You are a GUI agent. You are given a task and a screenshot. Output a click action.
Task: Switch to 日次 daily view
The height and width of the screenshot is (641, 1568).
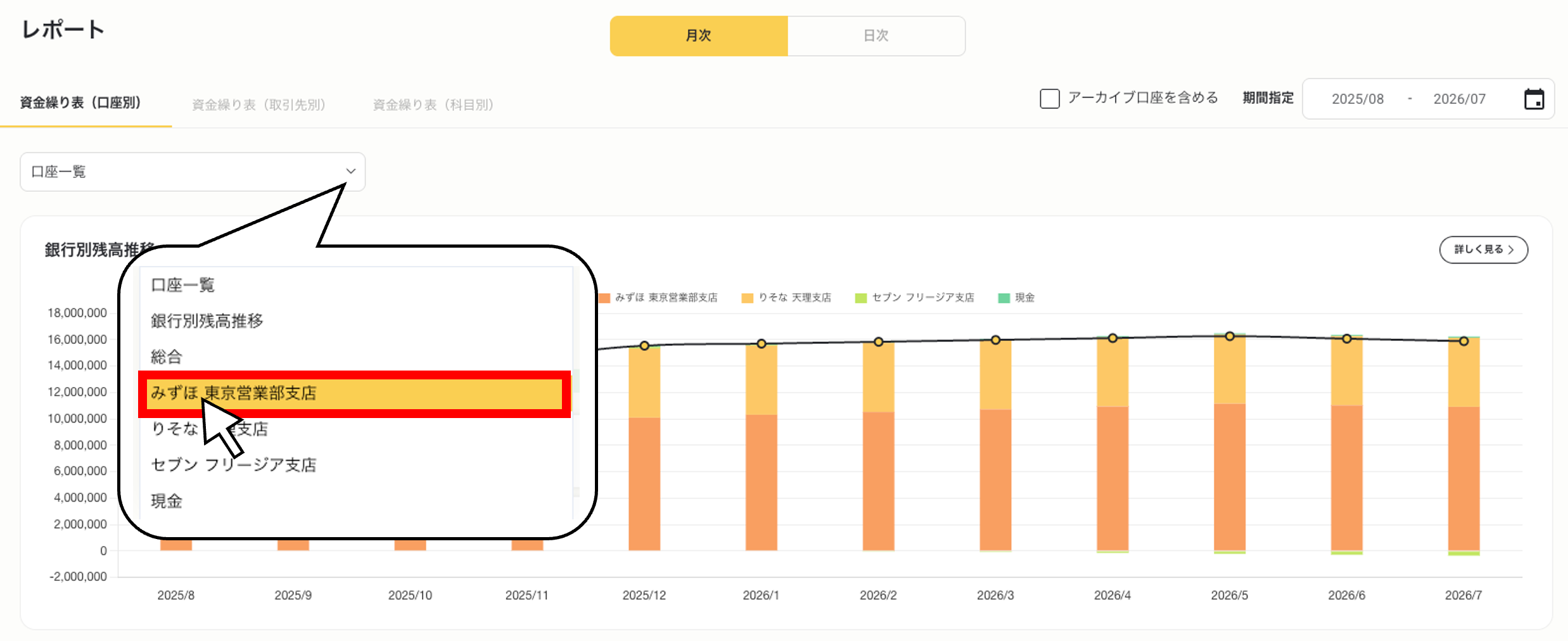pos(876,36)
